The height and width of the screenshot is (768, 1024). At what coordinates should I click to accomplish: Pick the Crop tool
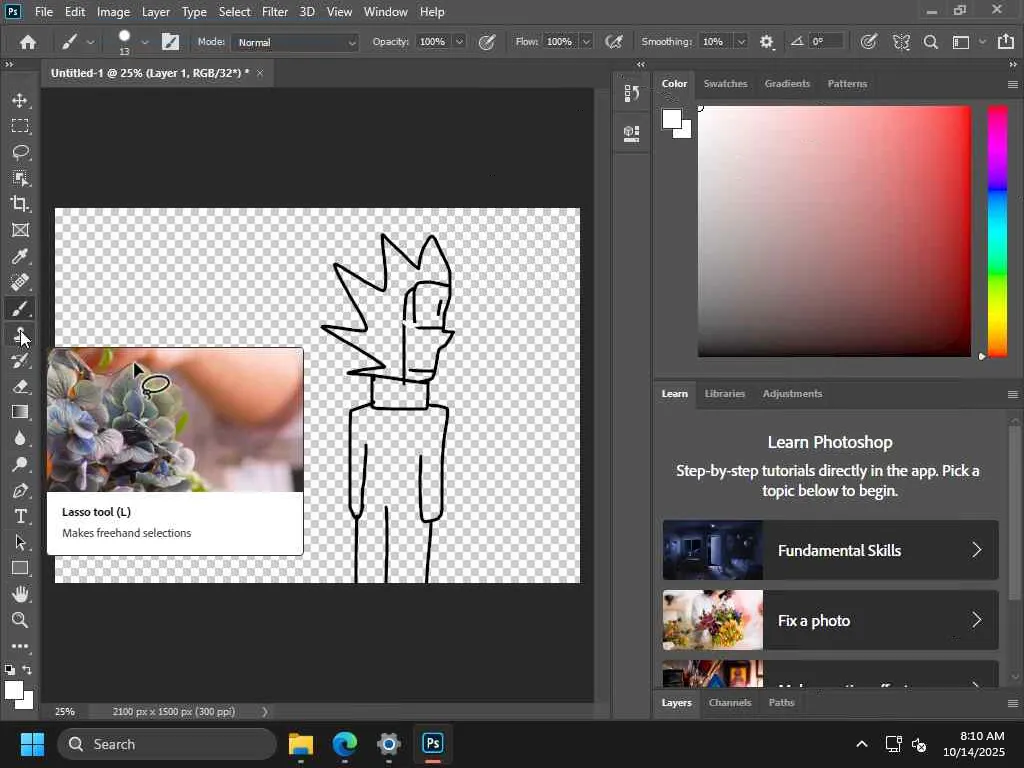pos(20,204)
